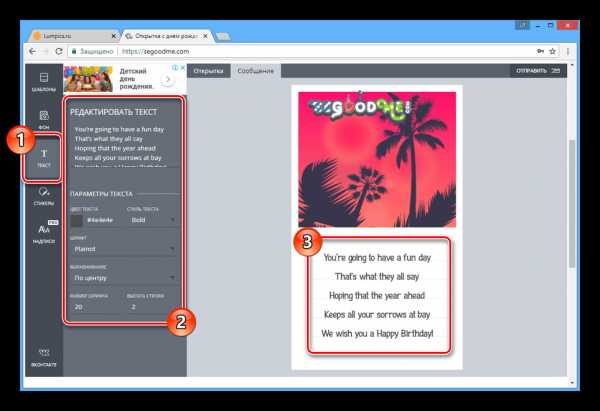Click the scrollbar down arrow

(x=572, y=382)
